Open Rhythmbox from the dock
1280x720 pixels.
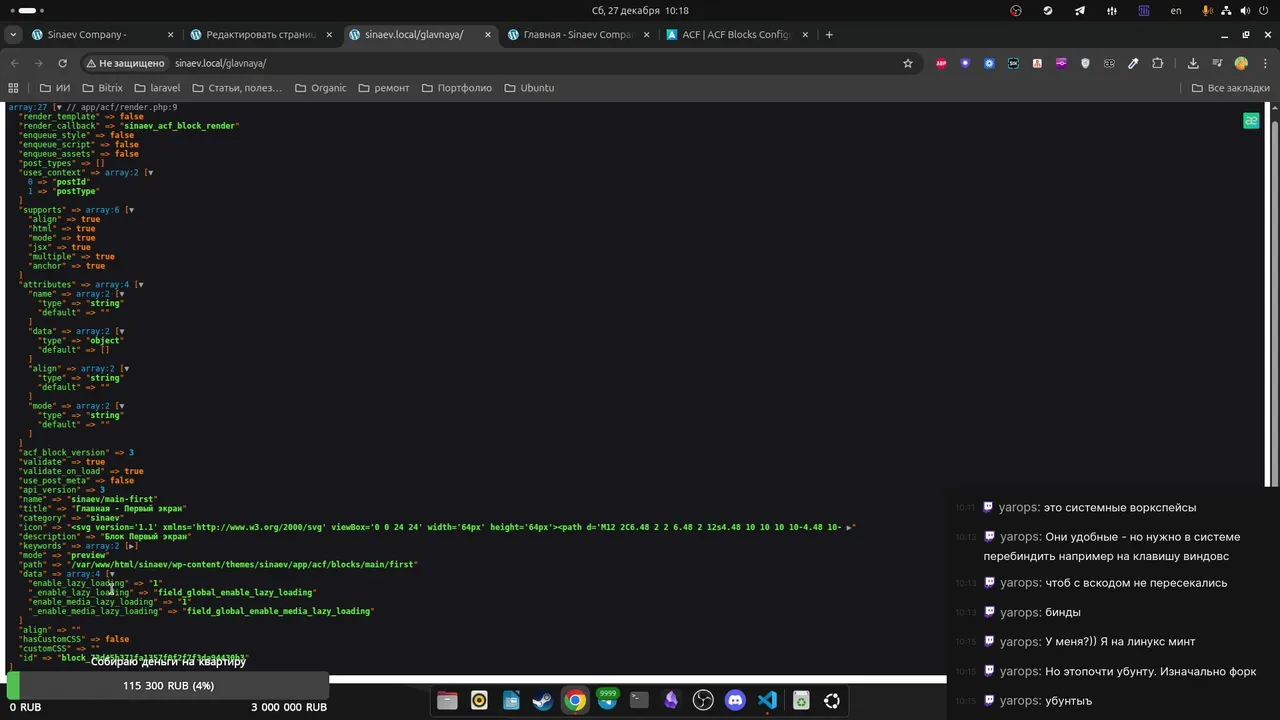(479, 701)
